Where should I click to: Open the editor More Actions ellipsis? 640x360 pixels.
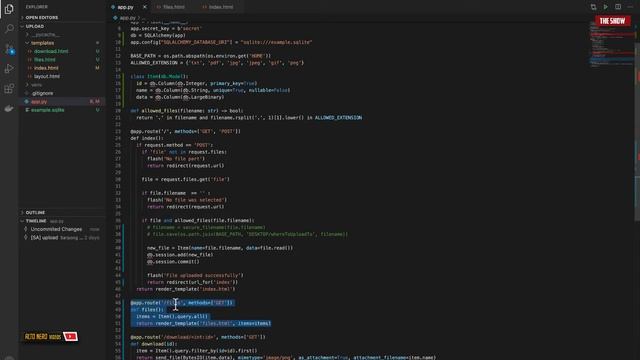pos(630,7)
